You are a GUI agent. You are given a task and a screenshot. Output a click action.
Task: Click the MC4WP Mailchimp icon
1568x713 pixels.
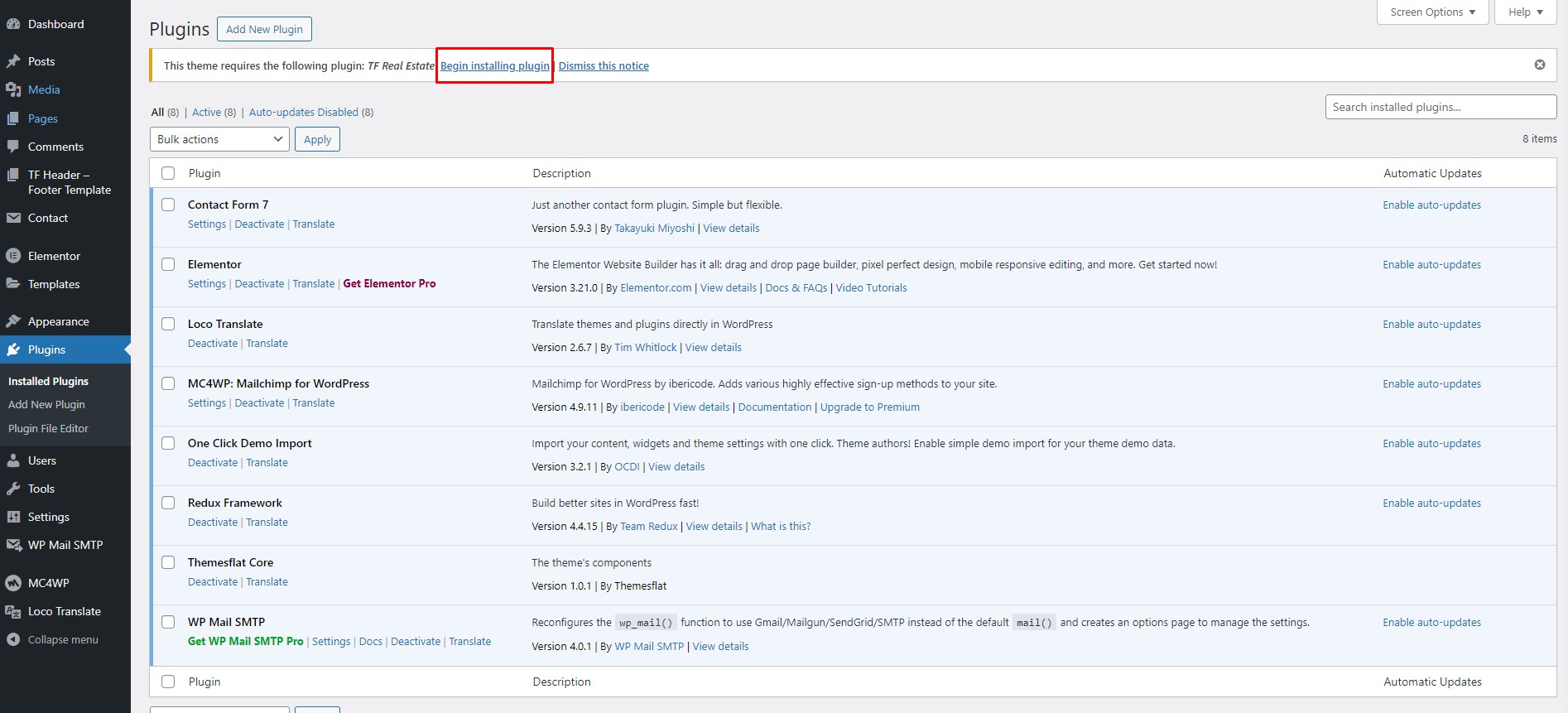tap(13, 583)
